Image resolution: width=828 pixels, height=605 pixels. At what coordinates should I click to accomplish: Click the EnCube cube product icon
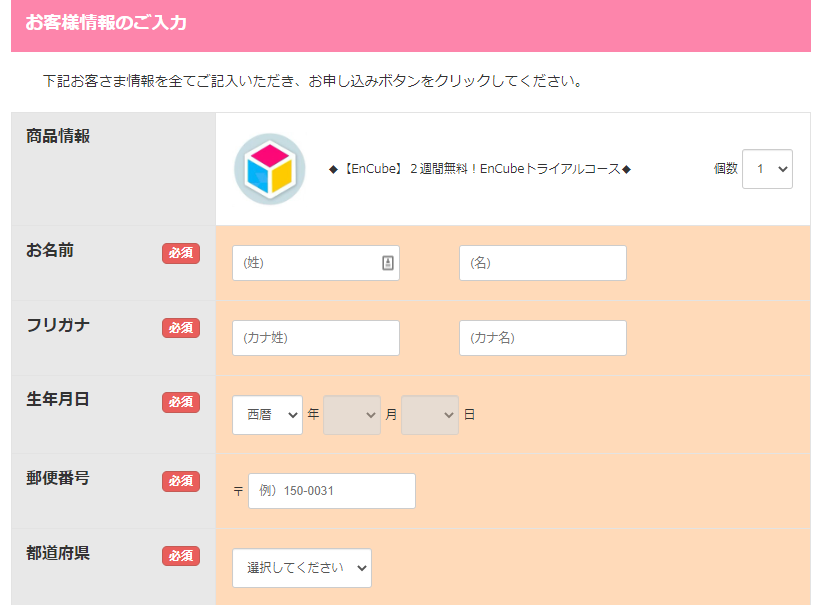(269, 169)
